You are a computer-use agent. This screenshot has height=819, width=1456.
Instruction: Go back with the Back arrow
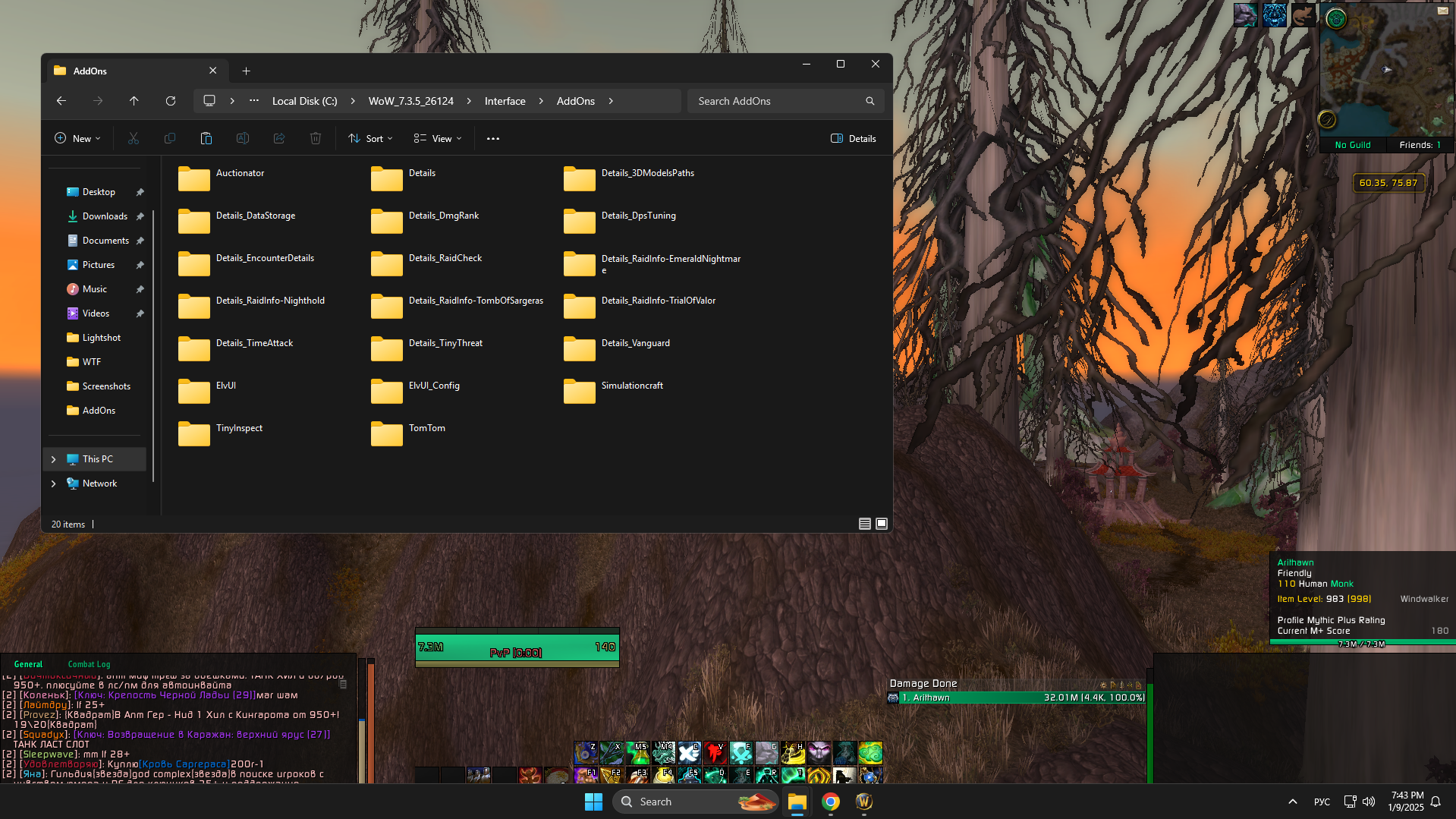(61, 101)
